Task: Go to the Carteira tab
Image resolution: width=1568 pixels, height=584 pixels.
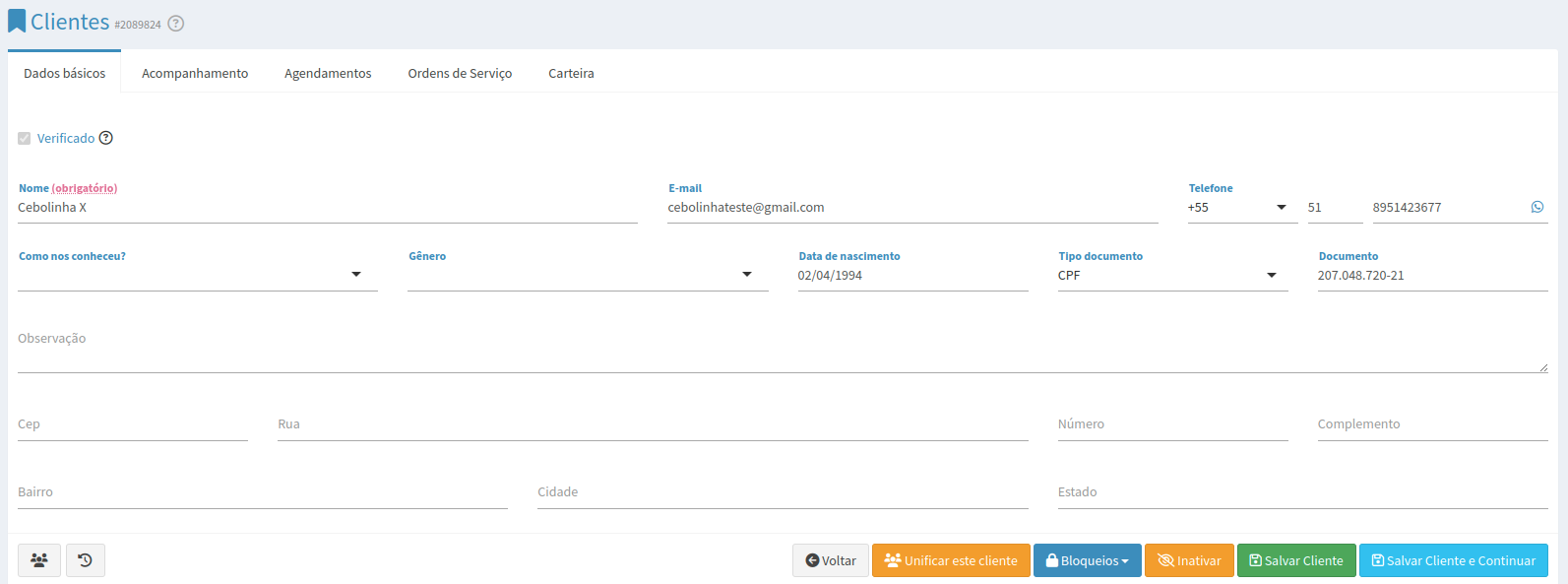Action: pyautogui.click(x=571, y=73)
